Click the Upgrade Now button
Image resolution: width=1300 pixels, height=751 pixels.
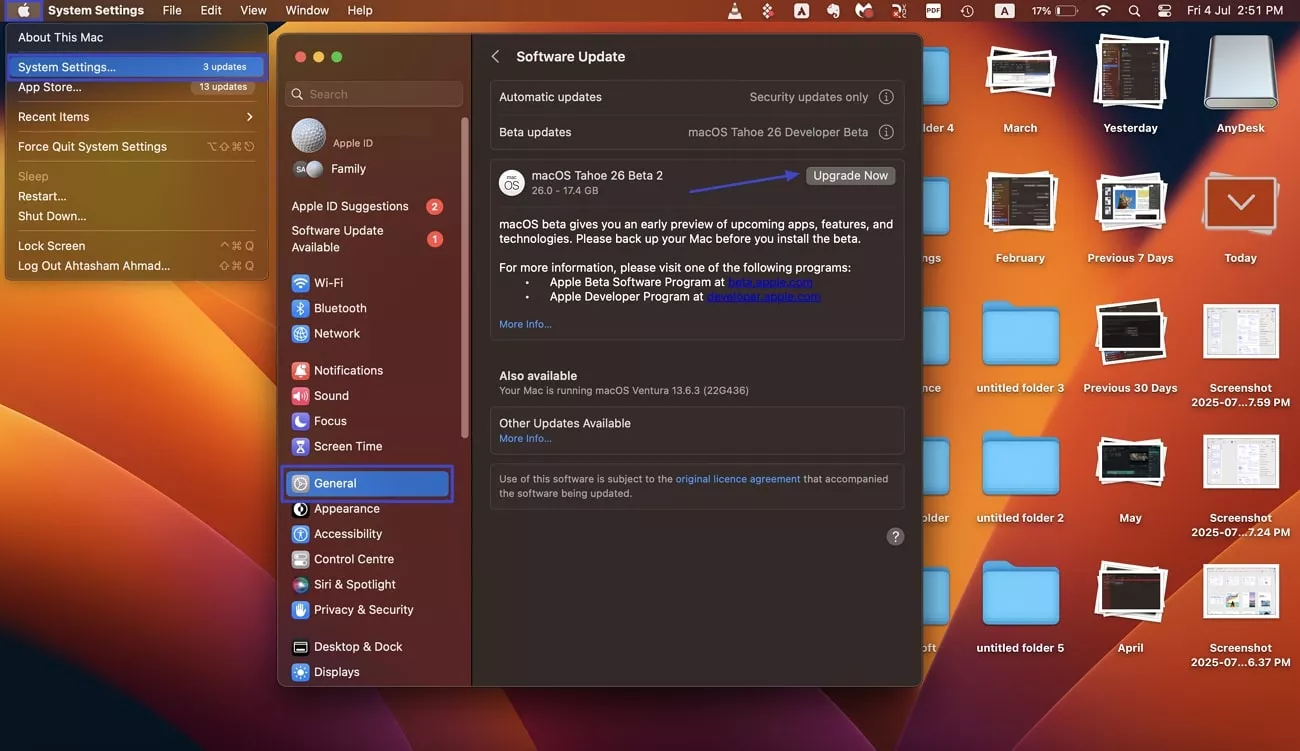850,175
